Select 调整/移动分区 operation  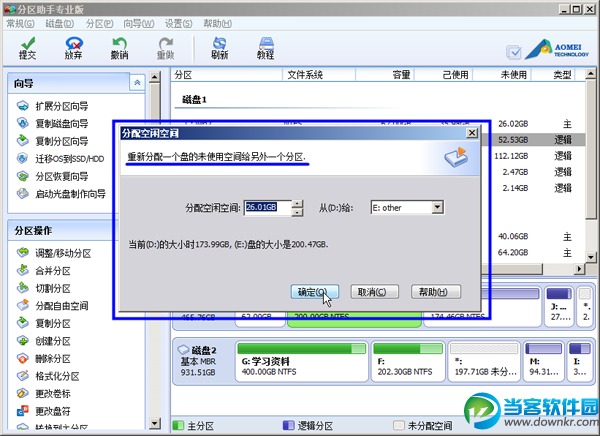(x=54, y=253)
